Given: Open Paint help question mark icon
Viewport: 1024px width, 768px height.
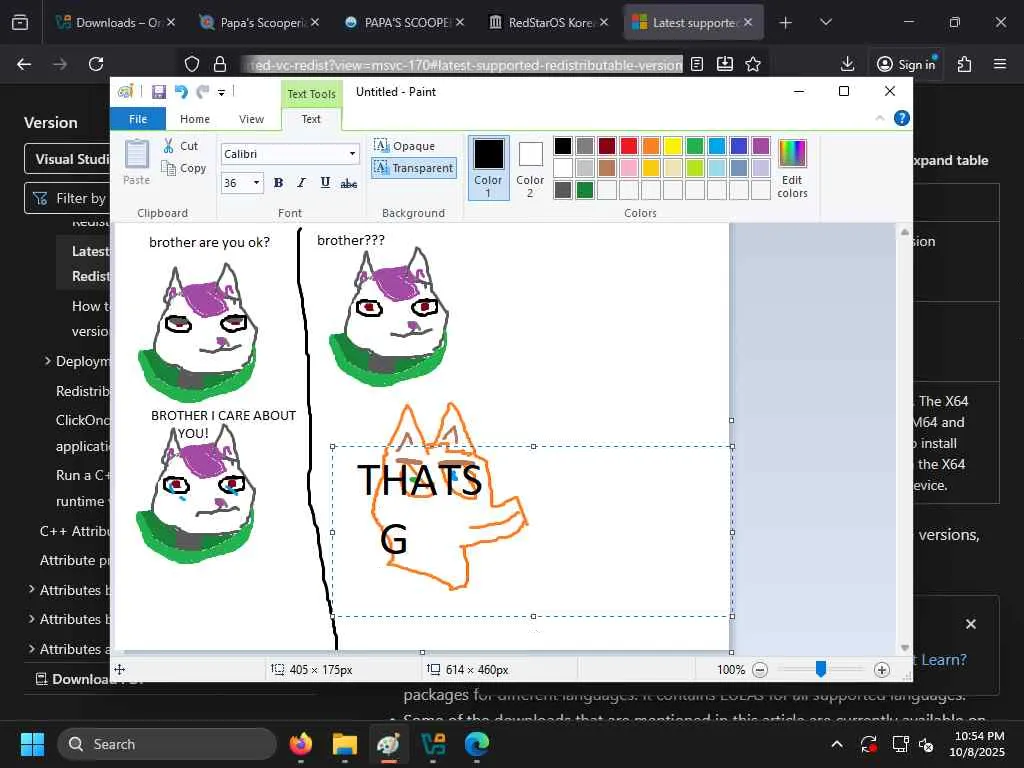Looking at the screenshot, I should point(902,118).
